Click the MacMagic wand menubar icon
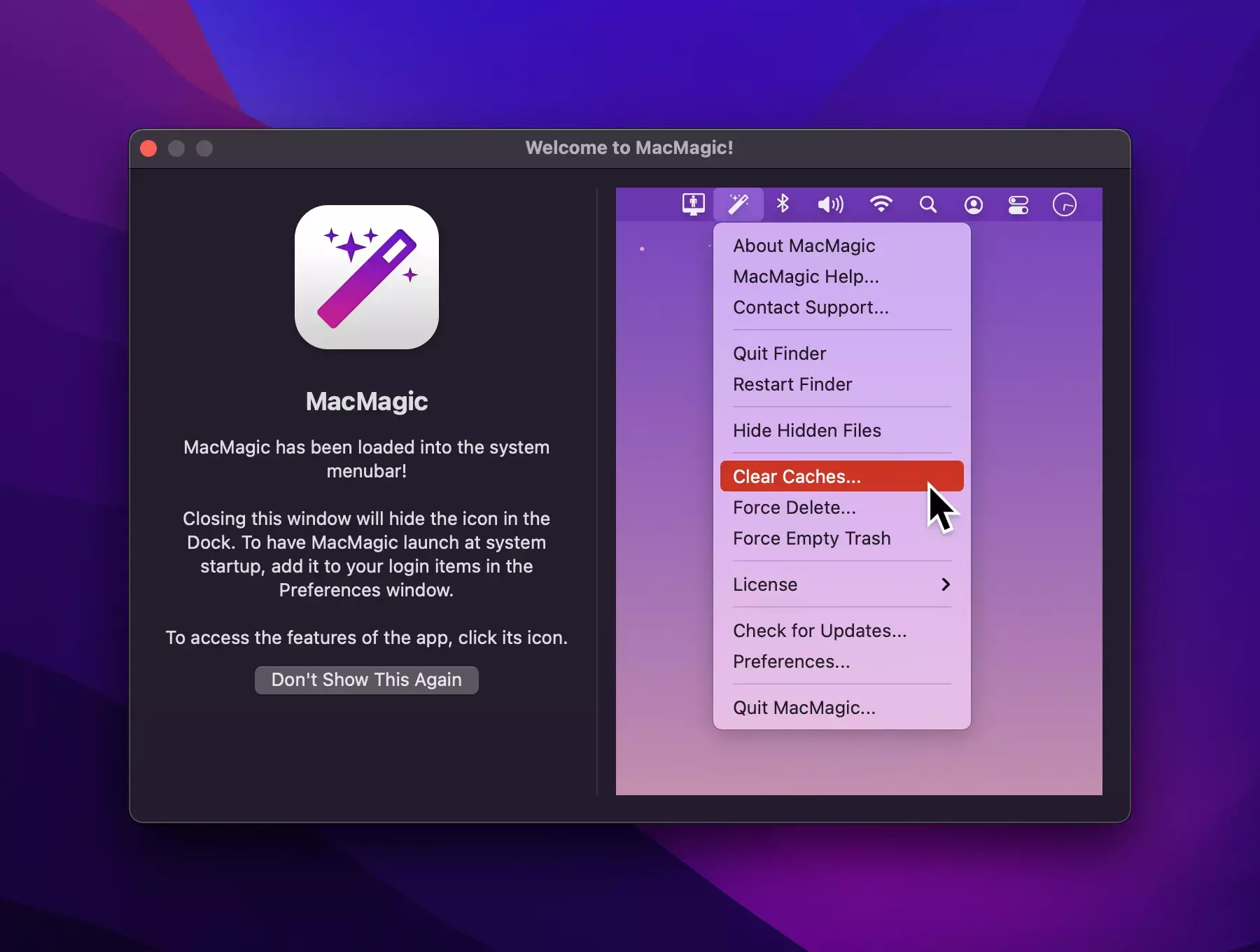Viewport: 1260px width, 952px height. click(738, 204)
